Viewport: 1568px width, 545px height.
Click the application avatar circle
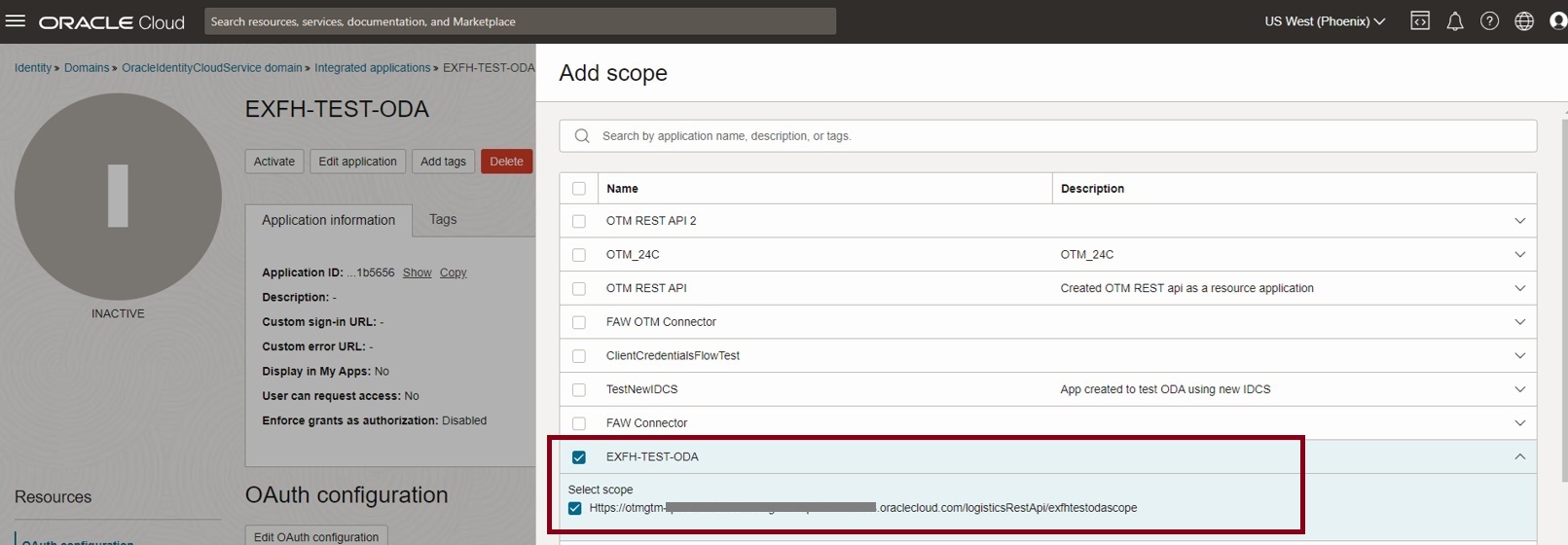point(118,197)
